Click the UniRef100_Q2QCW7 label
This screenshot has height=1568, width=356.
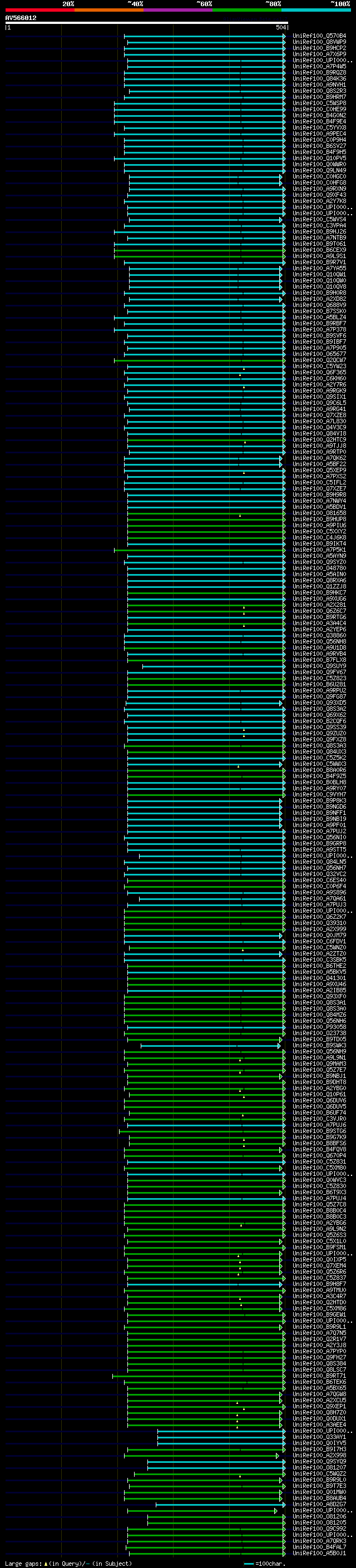(x=319, y=360)
